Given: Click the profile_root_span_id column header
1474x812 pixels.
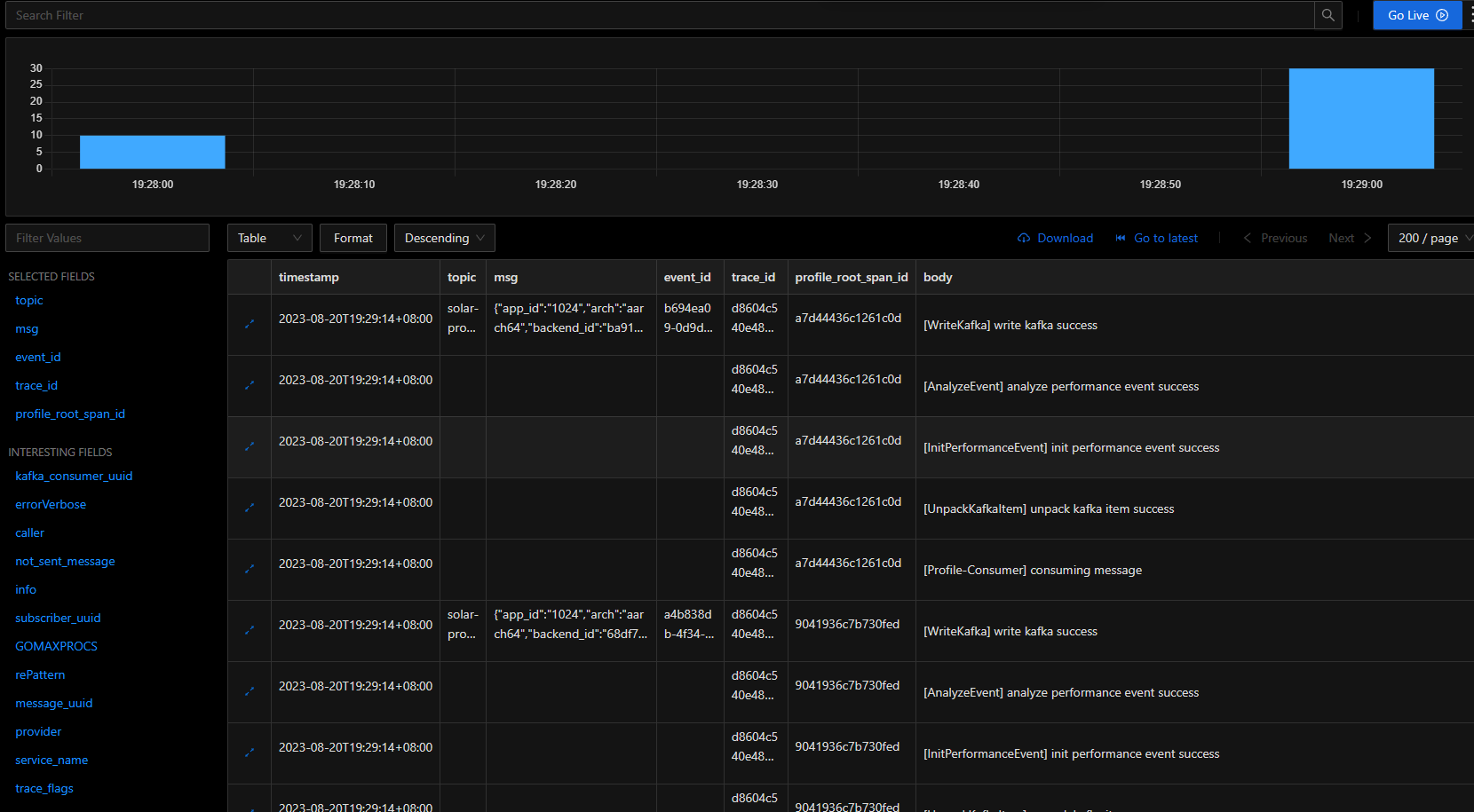Looking at the screenshot, I should (x=852, y=277).
